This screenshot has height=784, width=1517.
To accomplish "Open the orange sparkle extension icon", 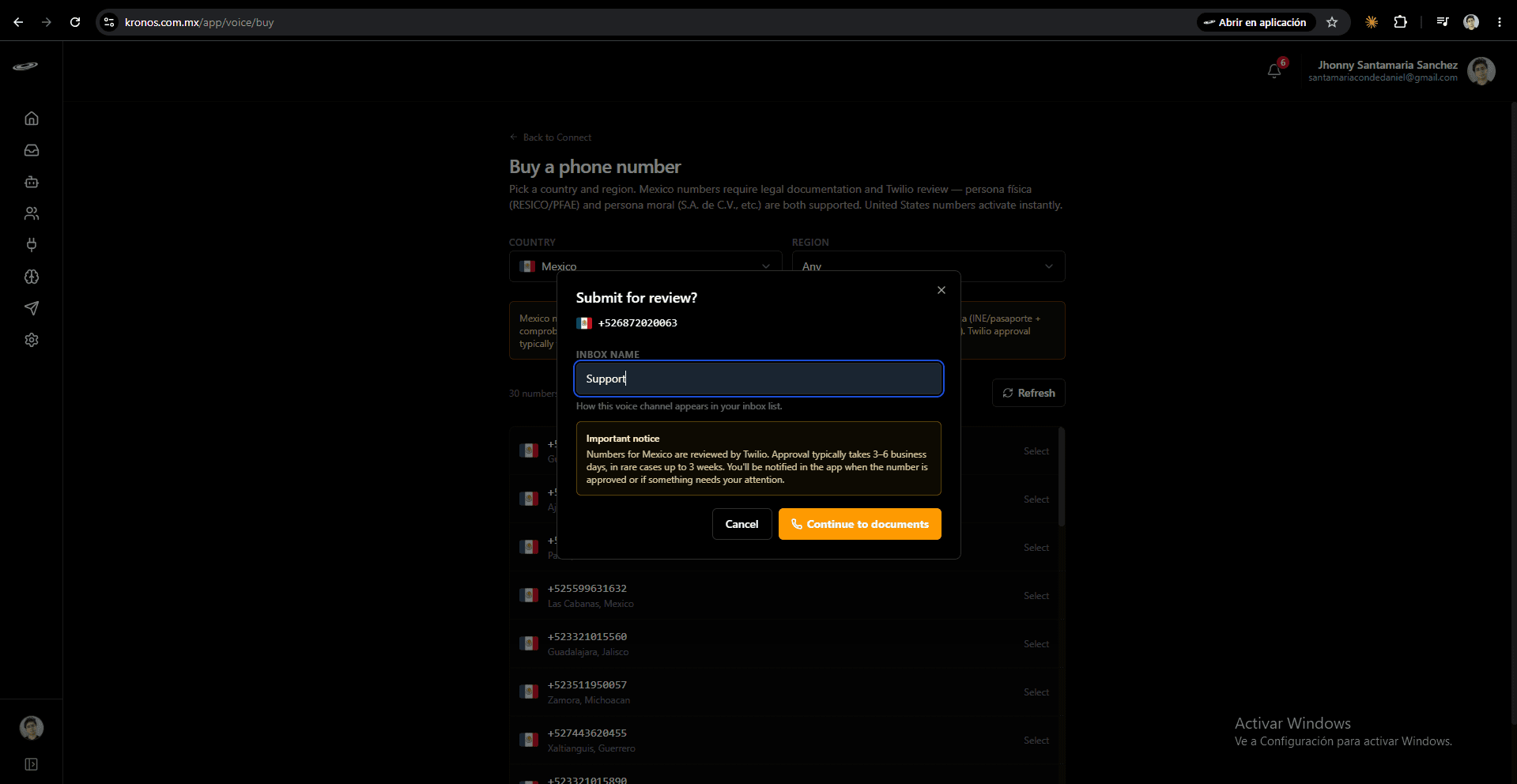I will pyautogui.click(x=1372, y=22).
